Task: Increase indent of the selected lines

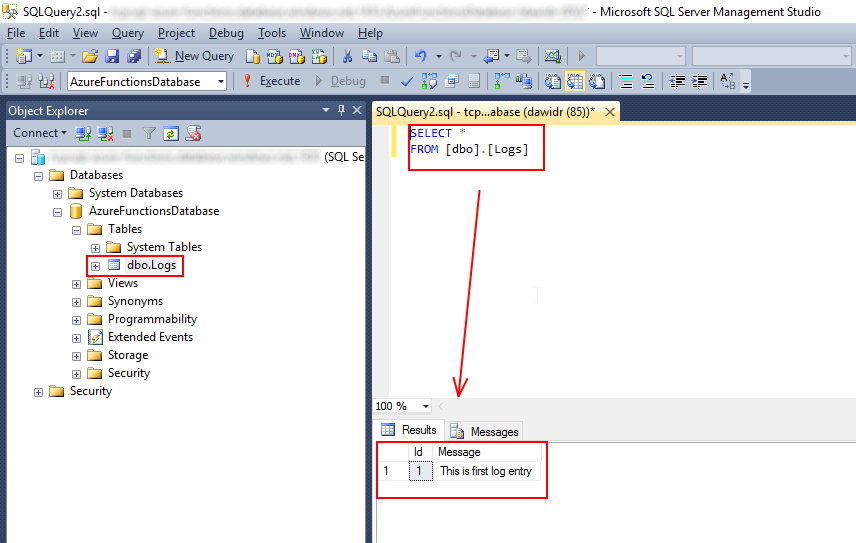Action: tap(700, 81)
